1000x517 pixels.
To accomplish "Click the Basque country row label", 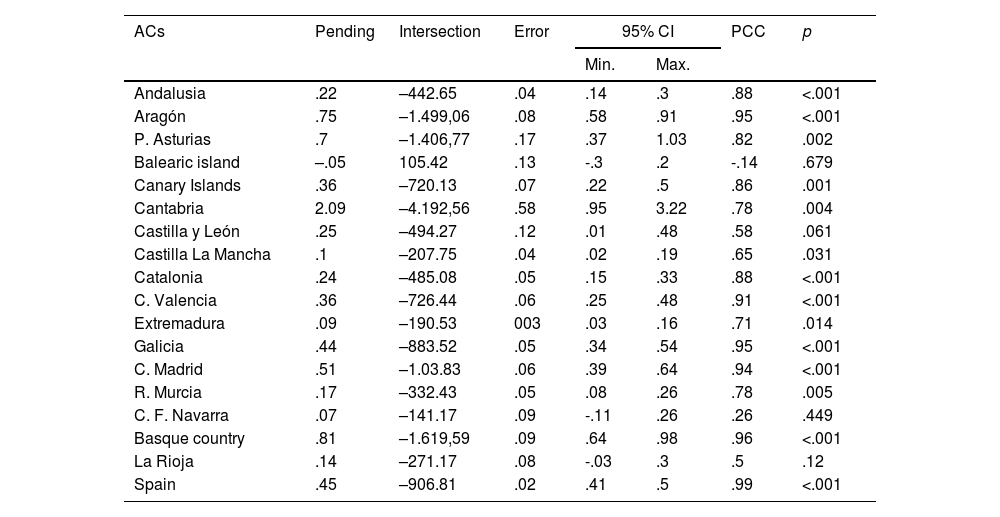I will coord(189,439).
